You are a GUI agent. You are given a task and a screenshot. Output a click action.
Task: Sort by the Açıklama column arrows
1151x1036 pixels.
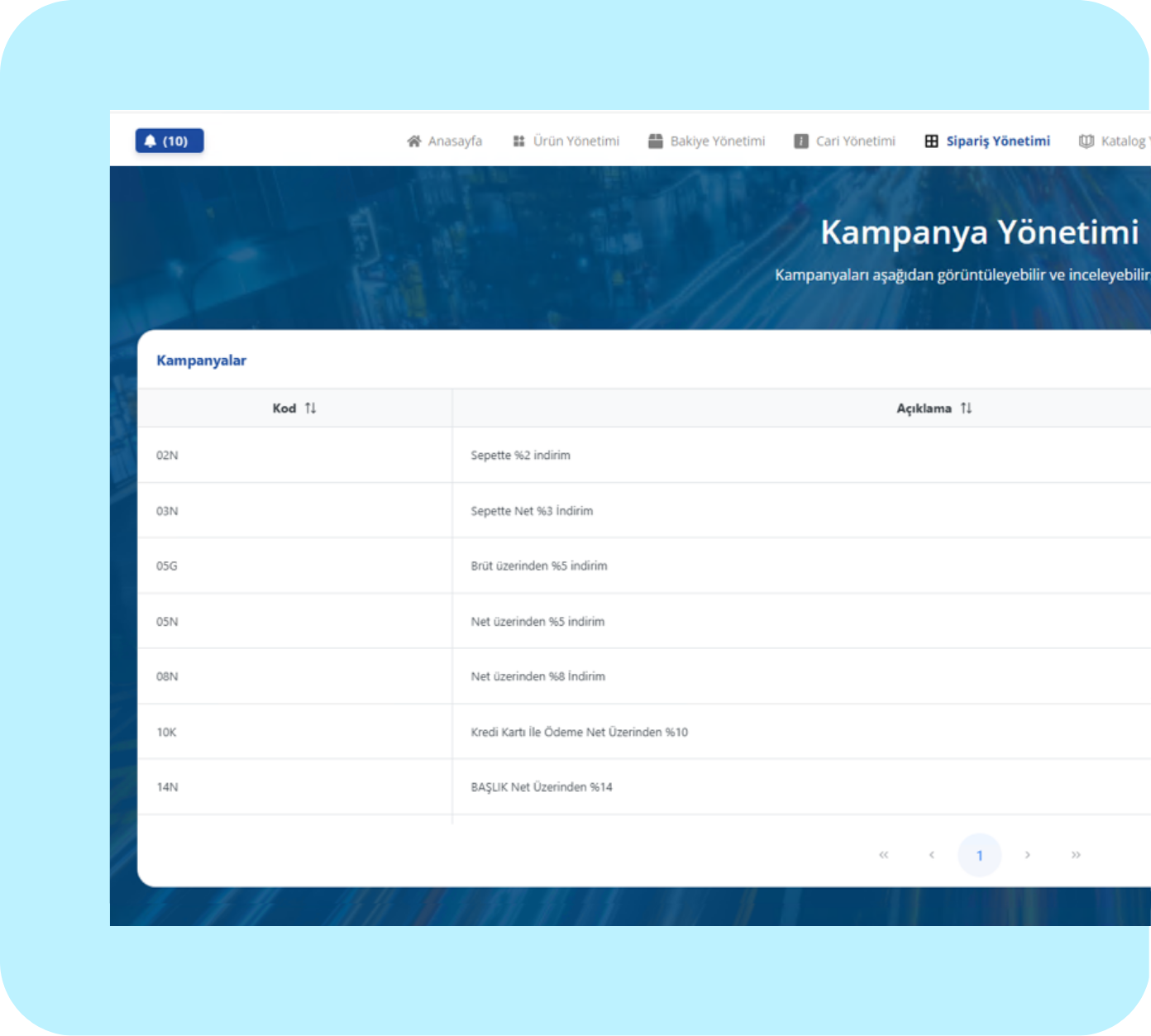tap(966, 408)
